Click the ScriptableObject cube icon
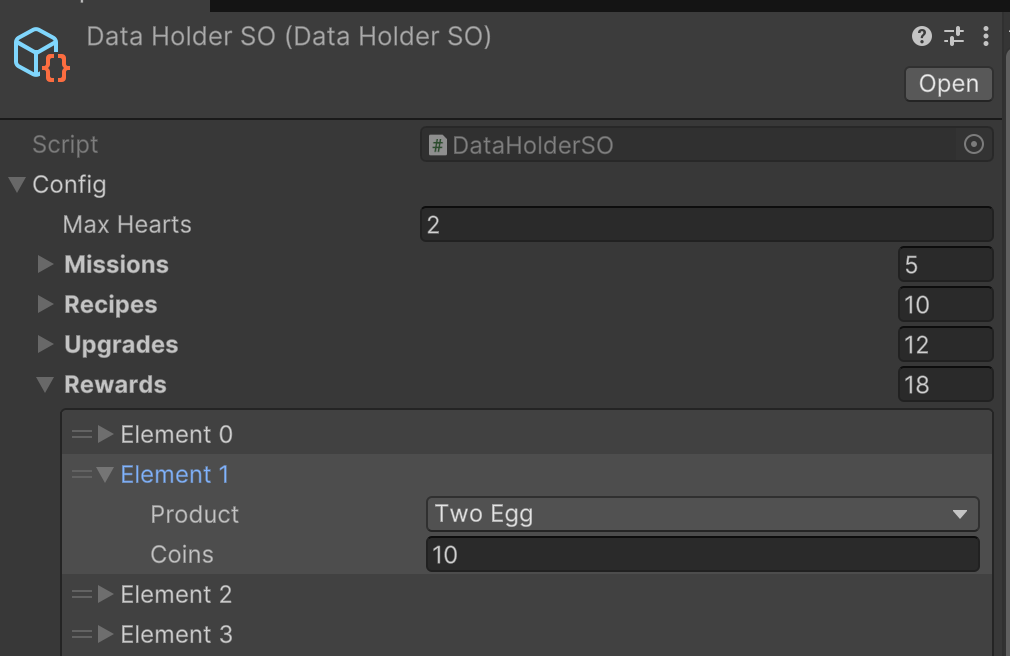 [41, 55]
